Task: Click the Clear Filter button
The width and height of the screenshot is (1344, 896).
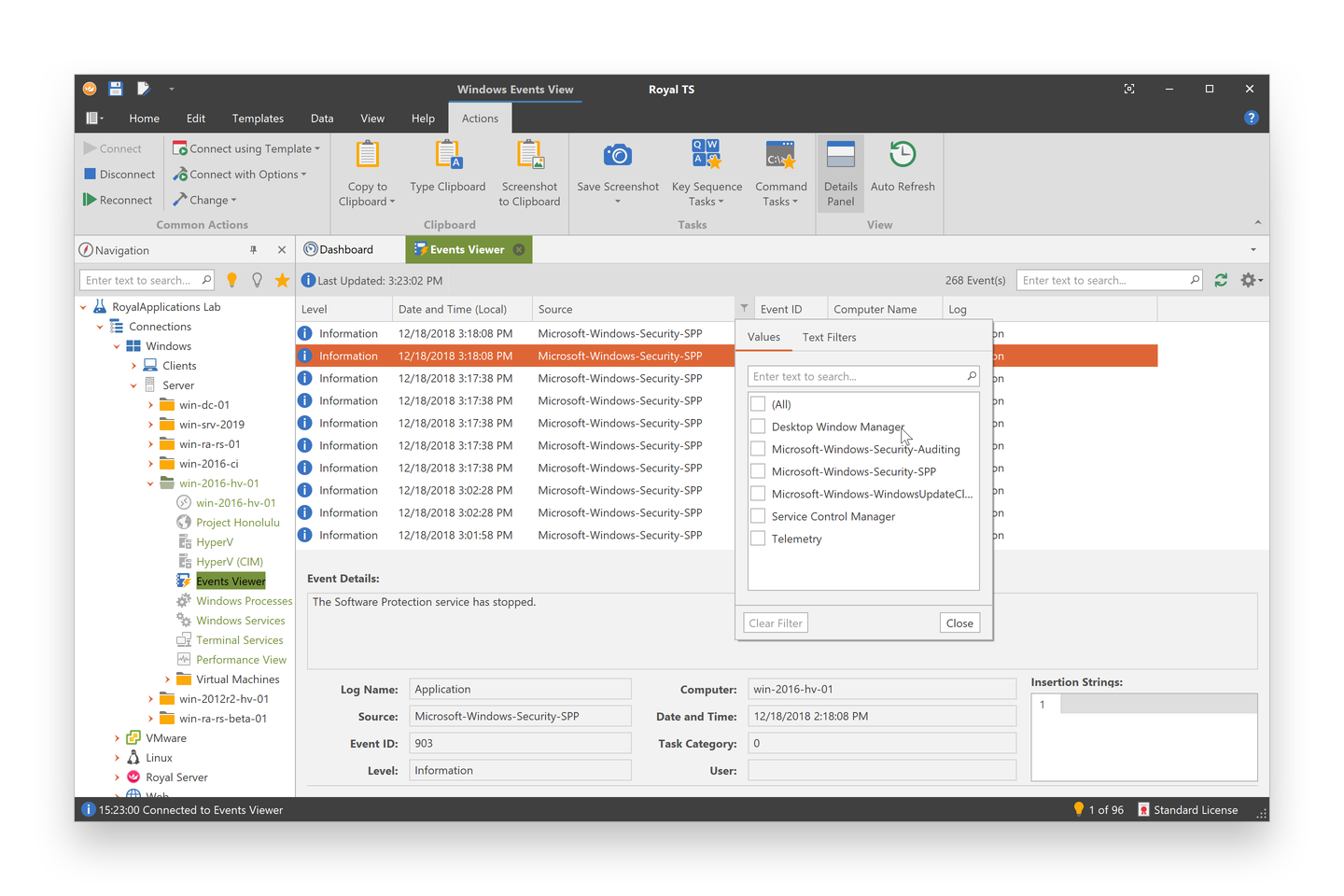Action: pos(775,623)
